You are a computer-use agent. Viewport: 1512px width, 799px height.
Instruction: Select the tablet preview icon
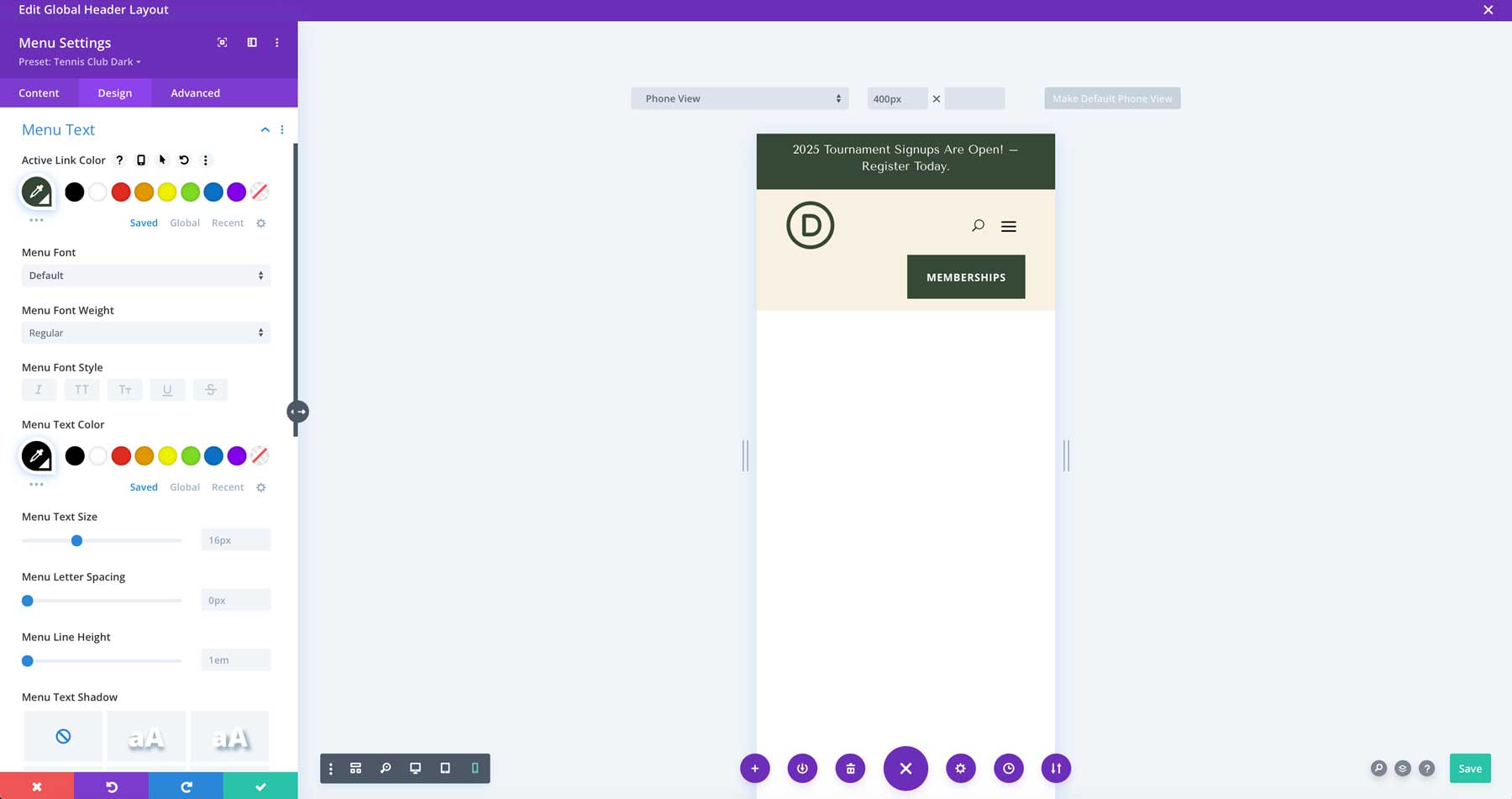pyautogui.click(x=445, y=768)
